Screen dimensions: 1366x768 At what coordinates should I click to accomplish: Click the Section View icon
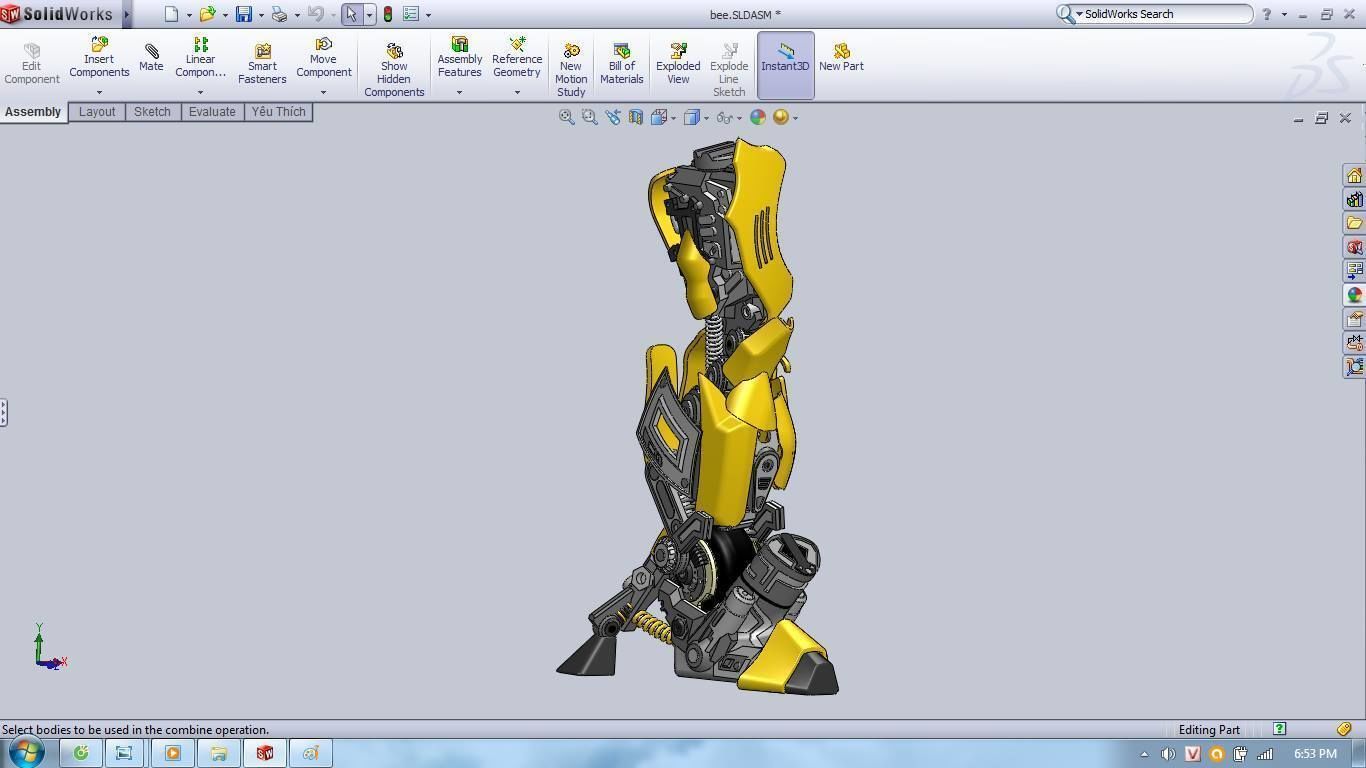[635, 117]
